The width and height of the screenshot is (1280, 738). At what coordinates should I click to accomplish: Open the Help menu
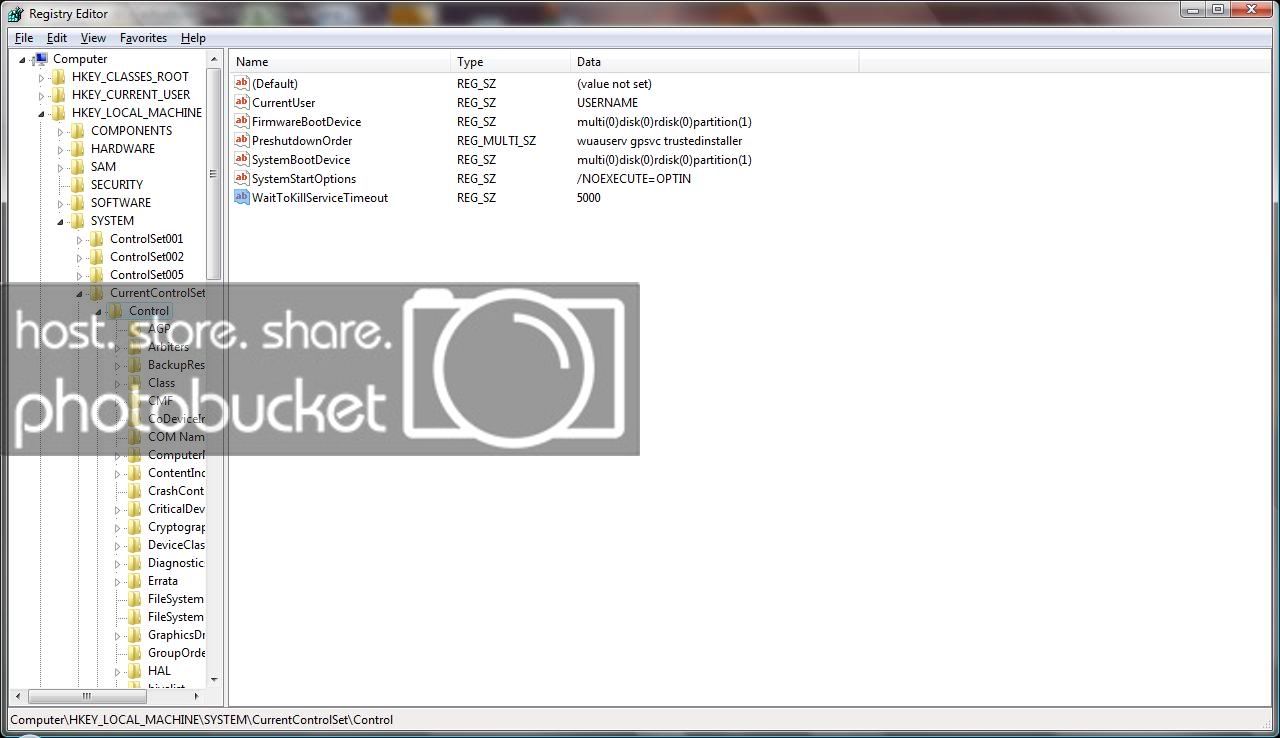(x=193, y=38)
